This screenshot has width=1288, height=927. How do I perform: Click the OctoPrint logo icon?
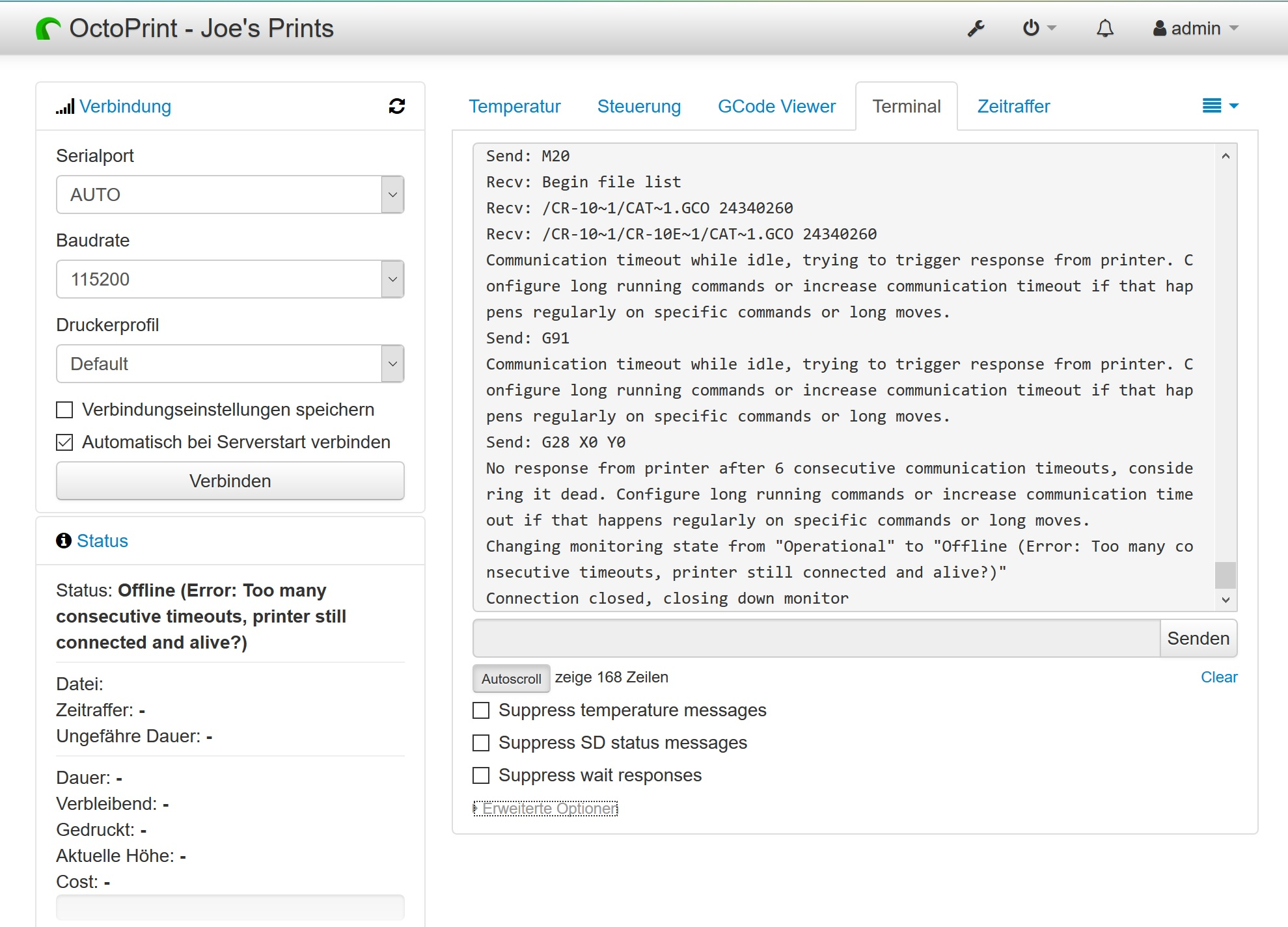(48, 29)
